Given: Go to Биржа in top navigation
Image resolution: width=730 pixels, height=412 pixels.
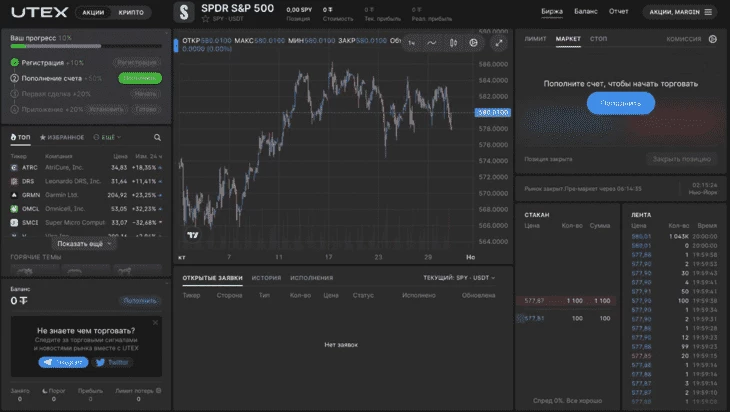Looking at the screenshot, I should (x=552, y=12).
